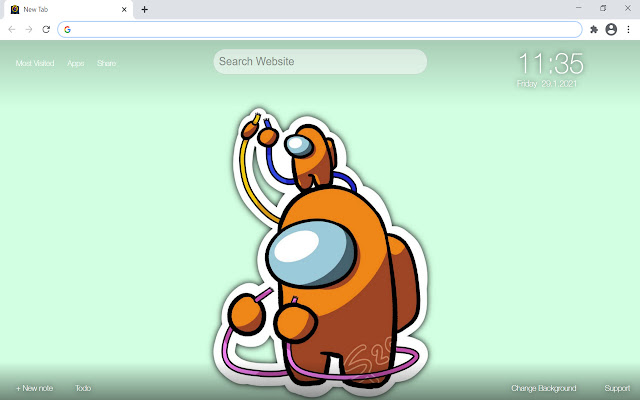Open the Todo list
640x400 pixels.
pos(83,388)
